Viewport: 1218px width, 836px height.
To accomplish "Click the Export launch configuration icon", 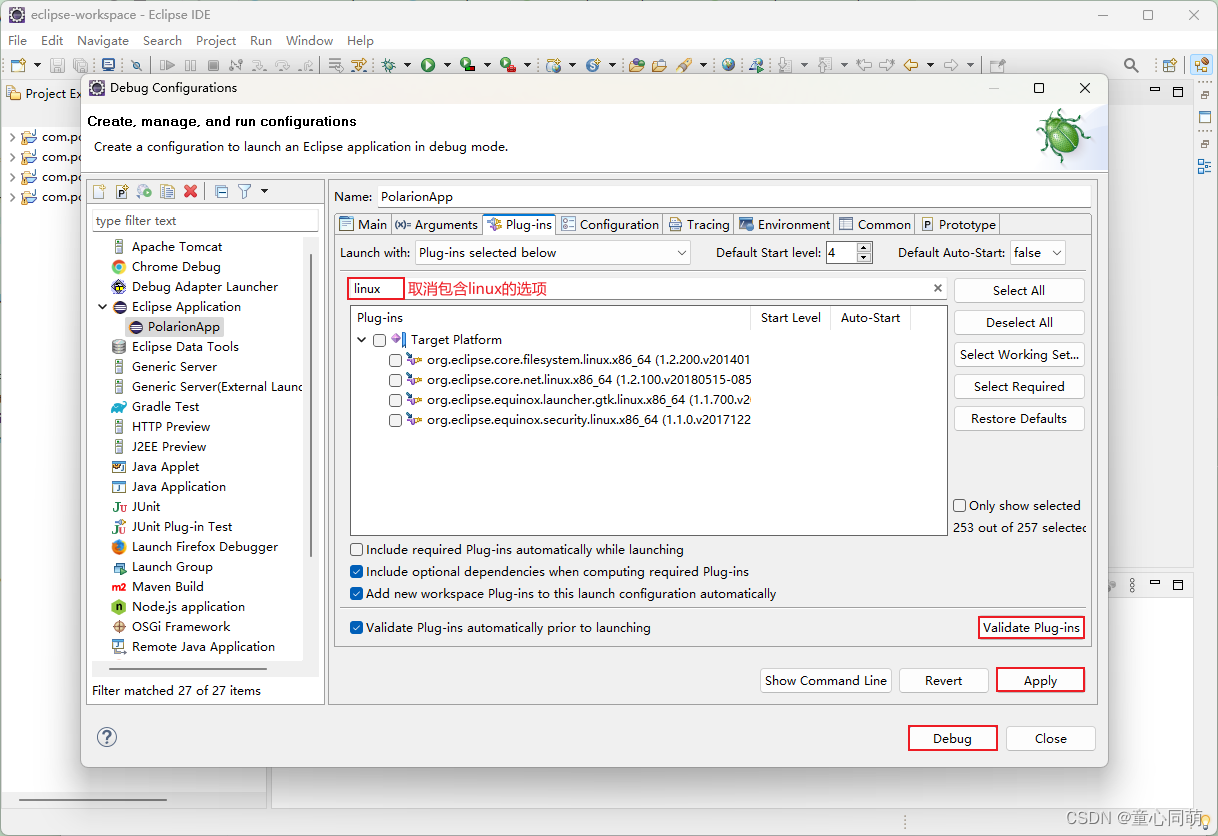I will (x=145, y=191).
